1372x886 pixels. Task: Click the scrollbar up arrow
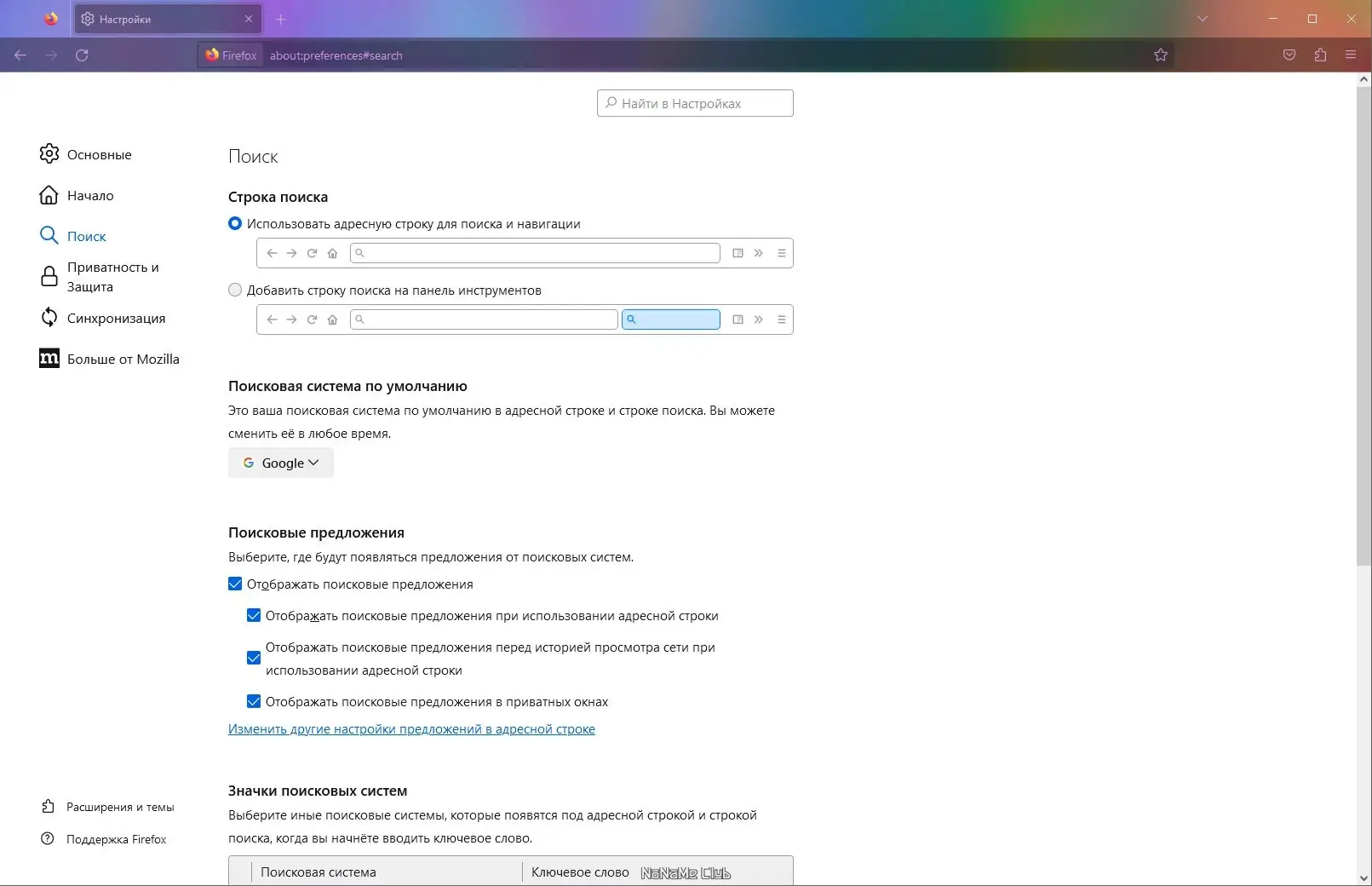click(x=1363, y=79)
